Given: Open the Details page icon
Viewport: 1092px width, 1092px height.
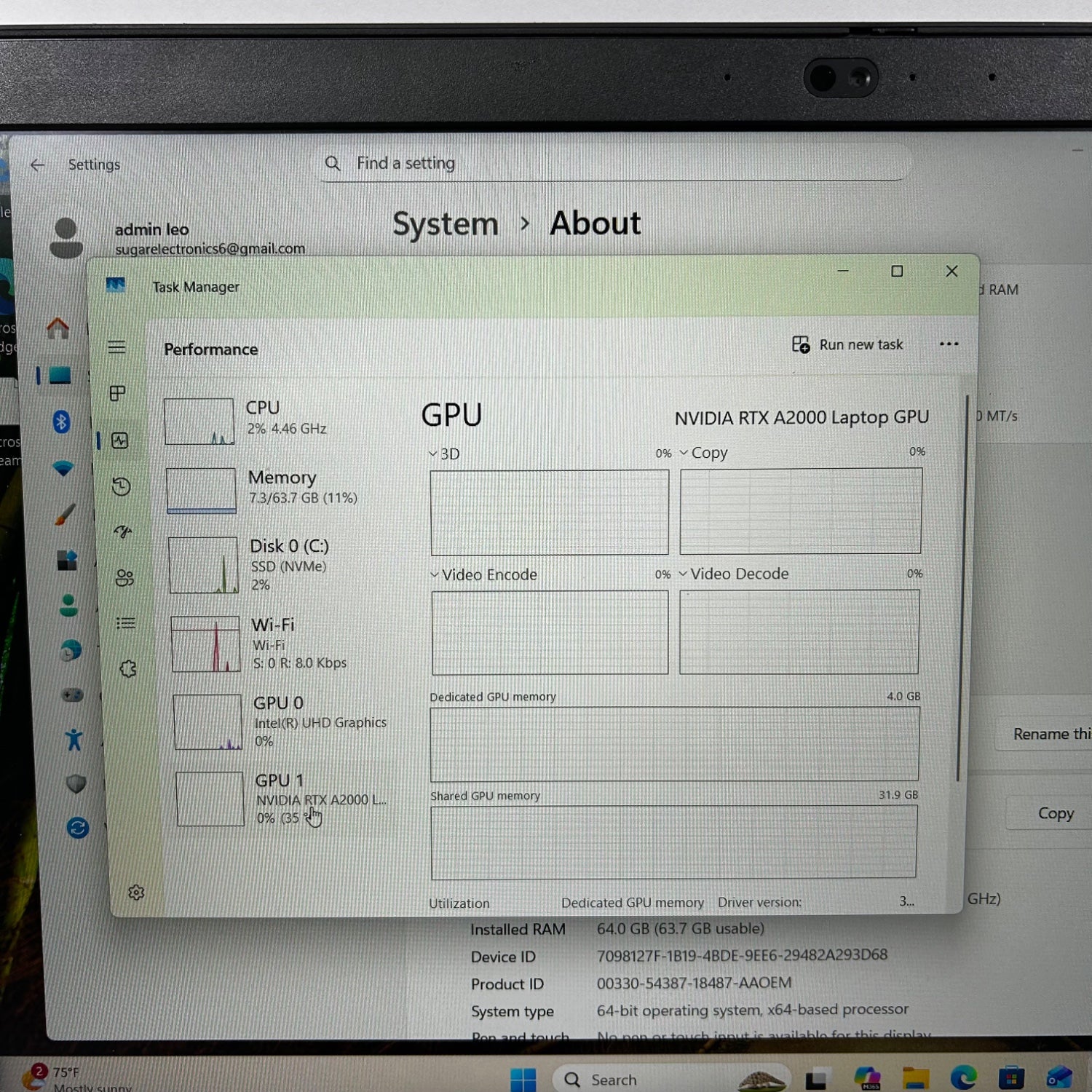Looking at the screenshot, I should point(126,623).
